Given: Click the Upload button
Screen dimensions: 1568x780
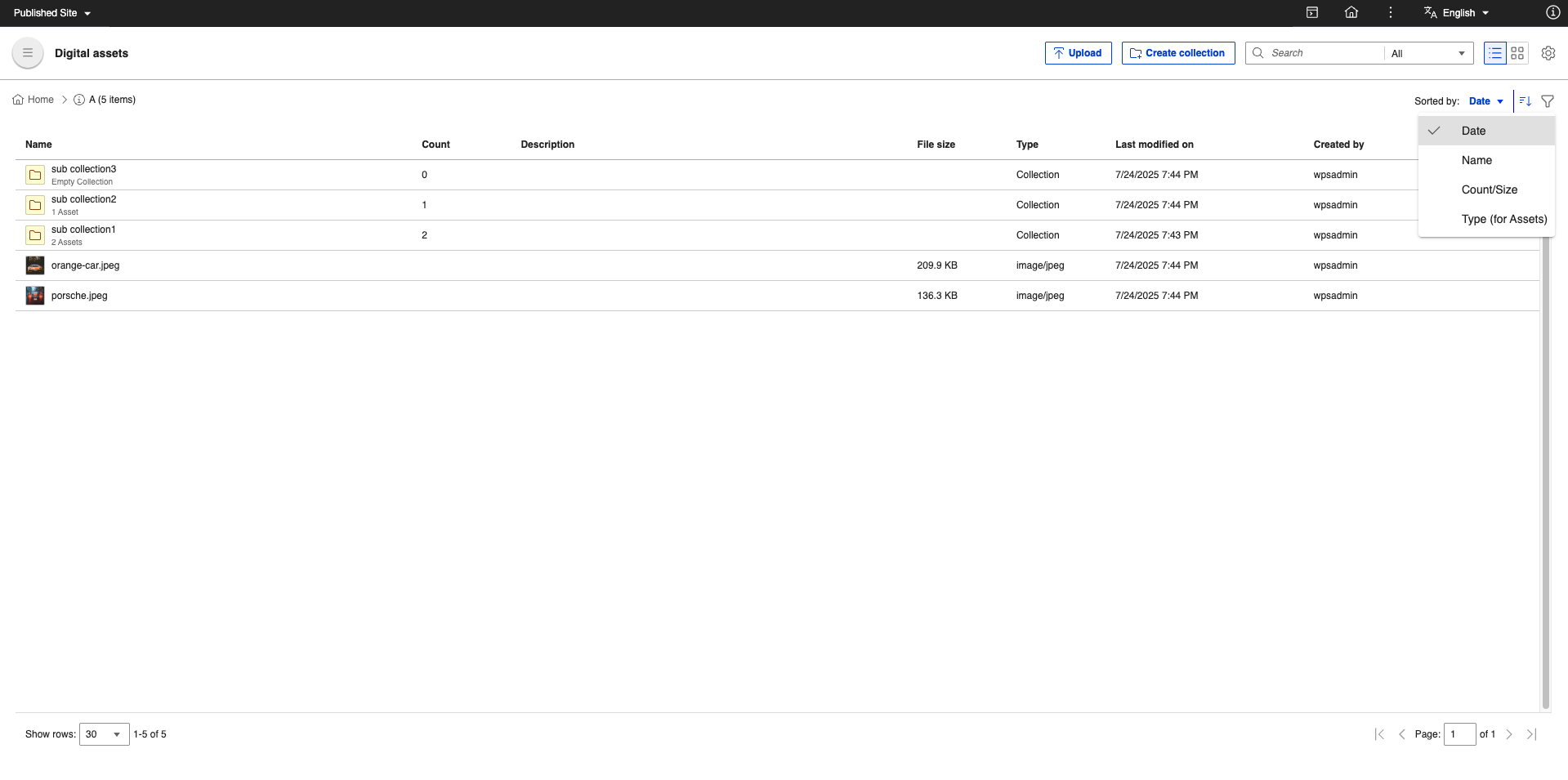Looking at the screenshot, I should click(x=1078, y=52).
